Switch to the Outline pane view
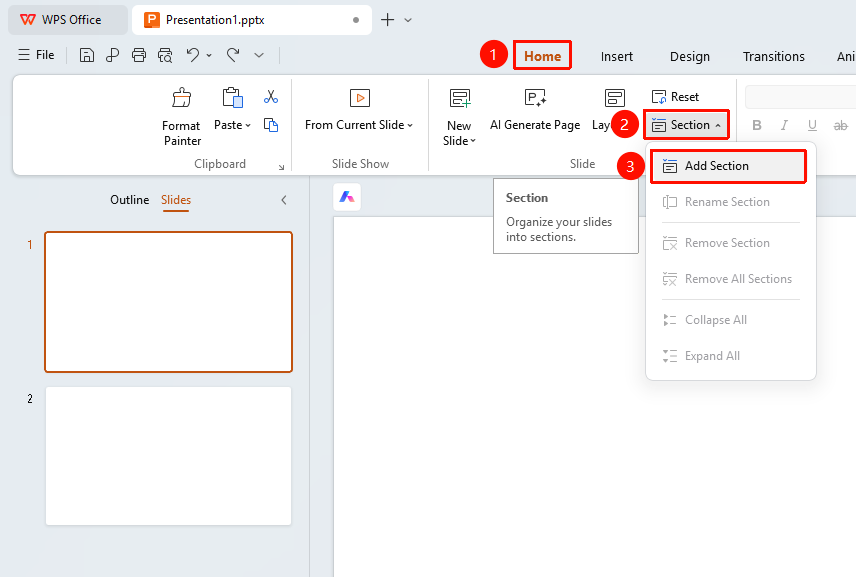Screen dimensions: 856x577 129,200
